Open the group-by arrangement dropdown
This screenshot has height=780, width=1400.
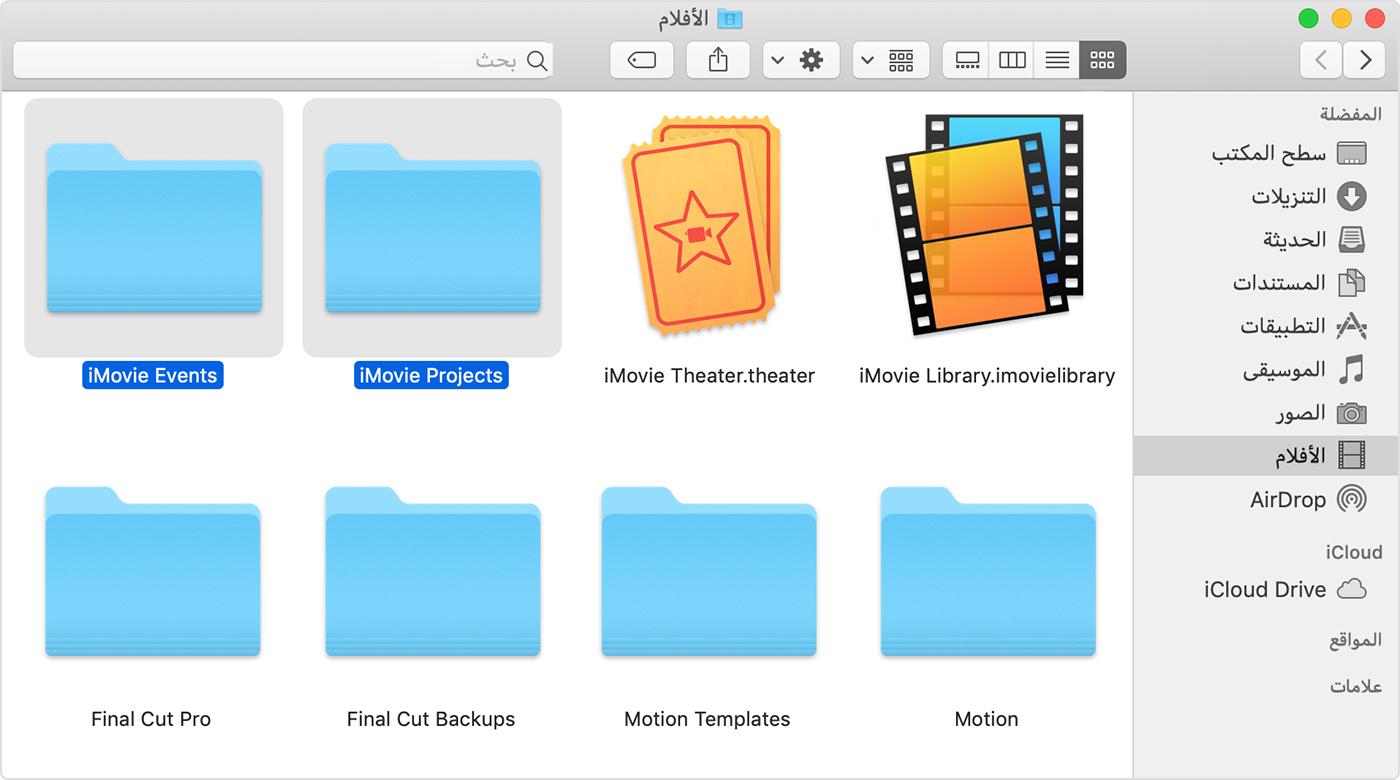click(890, 60)
